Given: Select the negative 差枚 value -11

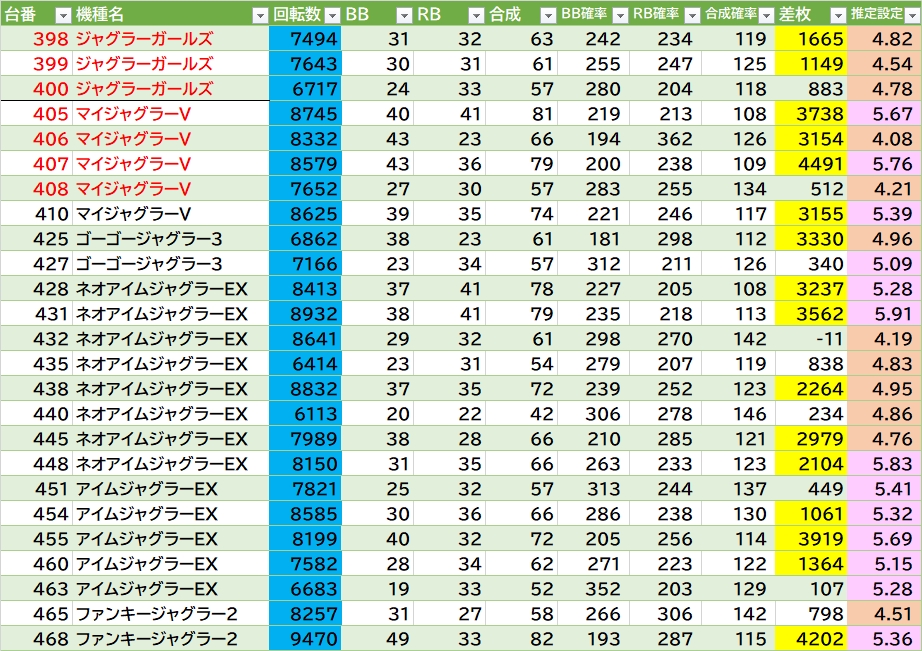Looking at the screenshot, I should (x=811, y=339).
